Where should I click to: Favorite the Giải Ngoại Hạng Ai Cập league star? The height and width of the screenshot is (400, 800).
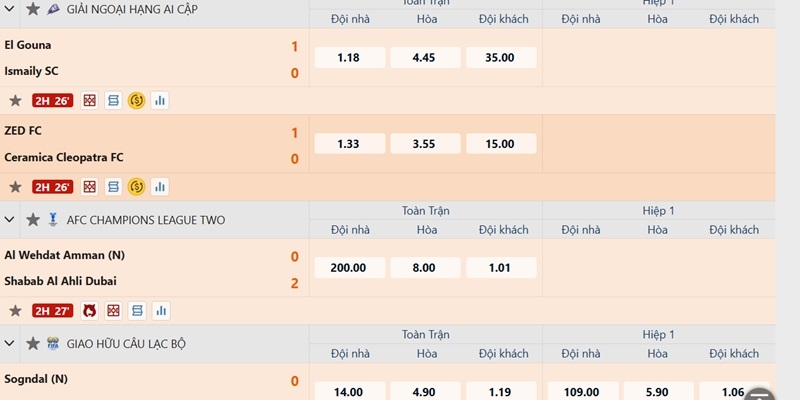(x=33, y=9)
